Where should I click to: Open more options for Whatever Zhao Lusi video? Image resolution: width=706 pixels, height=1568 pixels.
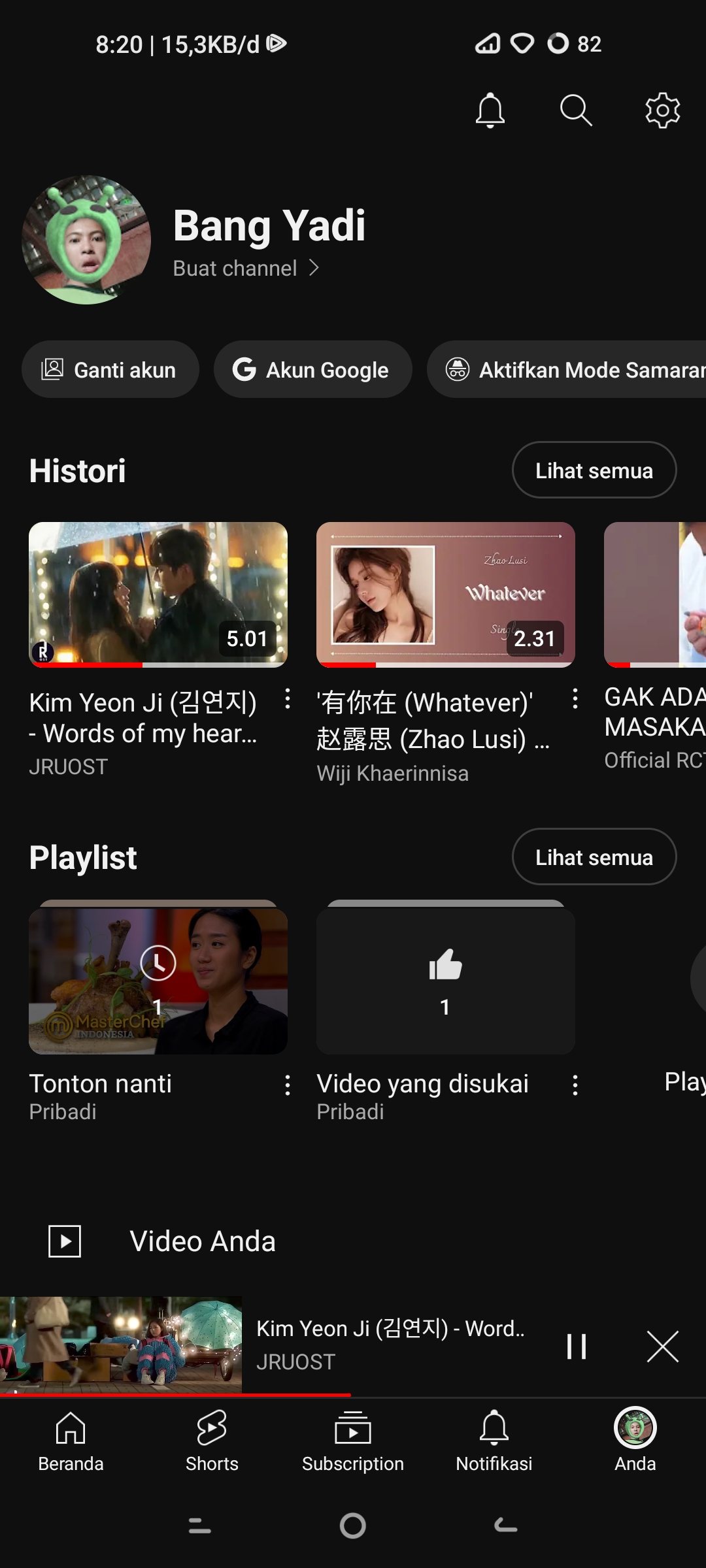tap(575, 699)
